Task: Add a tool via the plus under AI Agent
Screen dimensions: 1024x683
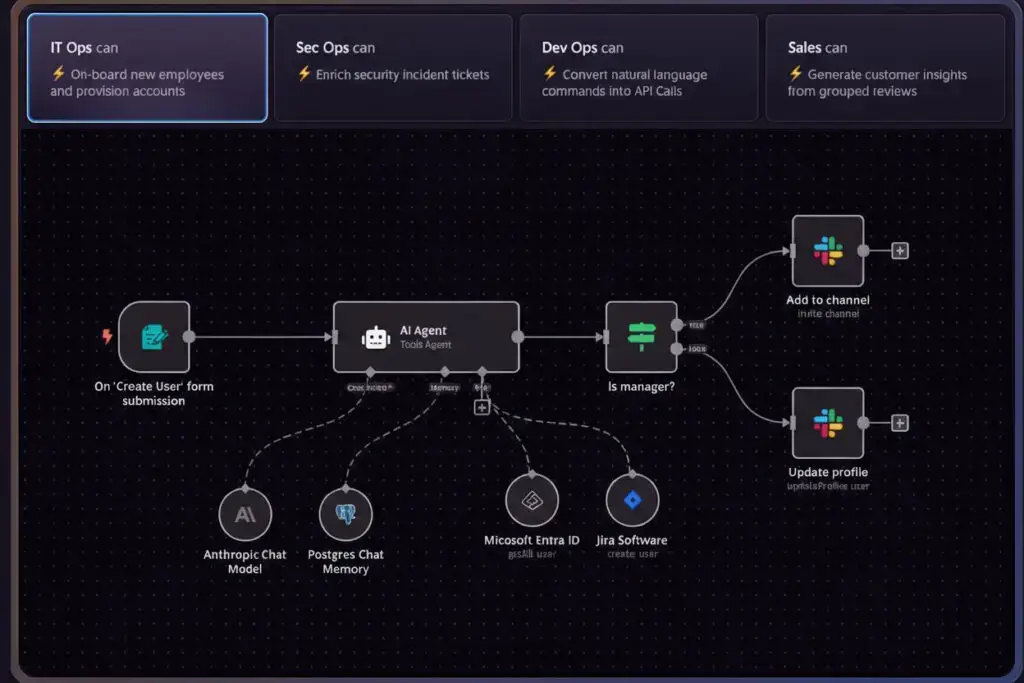Action: pos(482,407)
